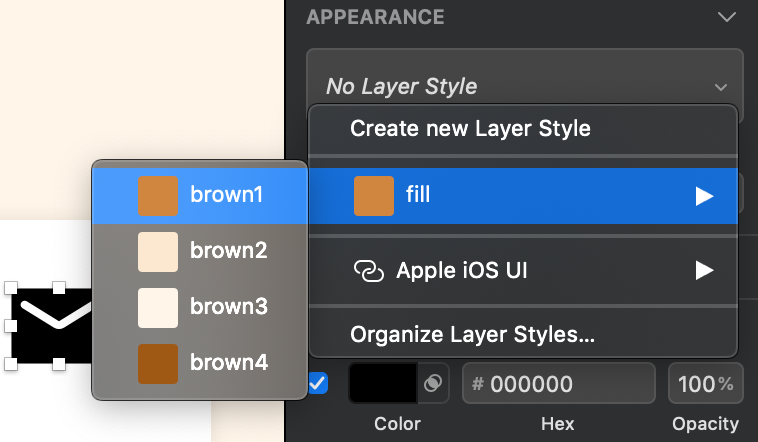Choose the brown1 layer style
The width and height of the screenshot is (758, 442).
coord(226,195)
